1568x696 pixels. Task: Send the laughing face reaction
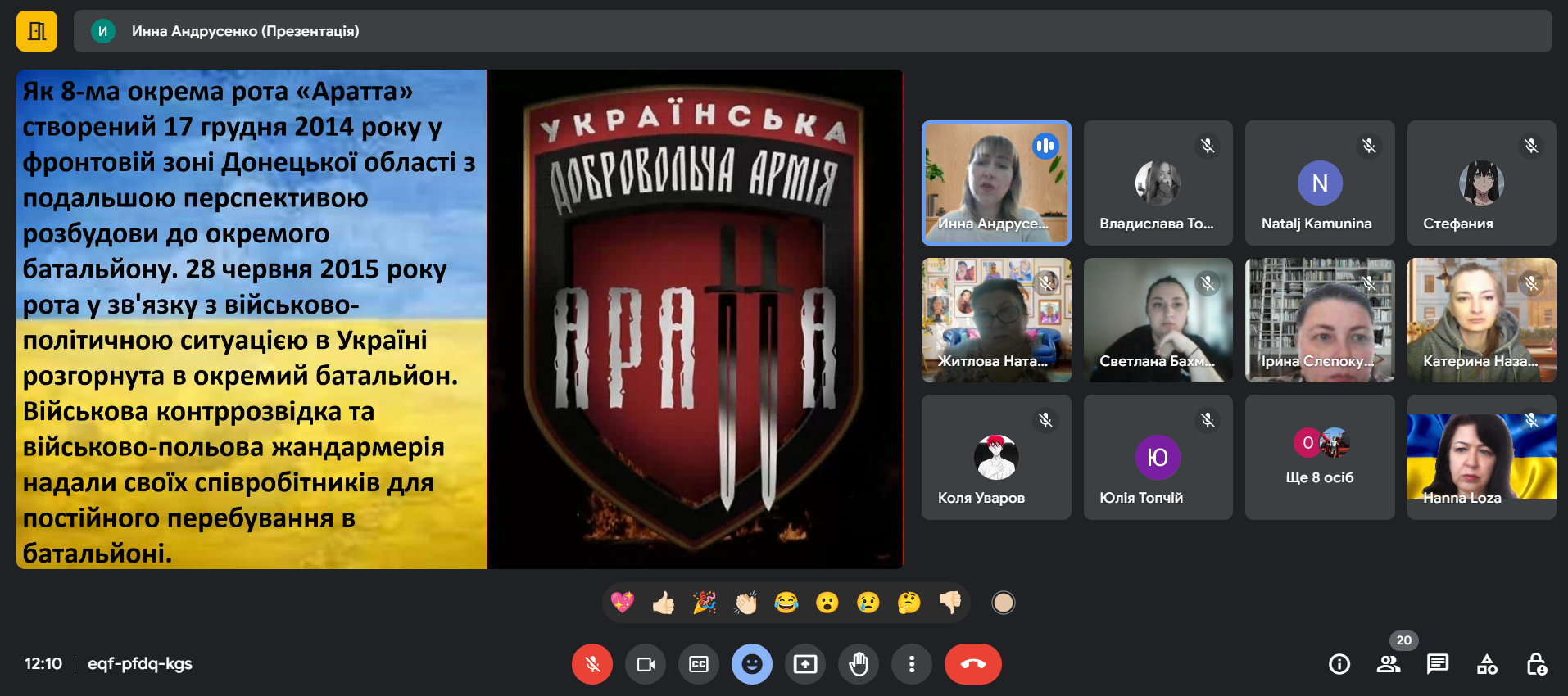click(x=786, y=603)
